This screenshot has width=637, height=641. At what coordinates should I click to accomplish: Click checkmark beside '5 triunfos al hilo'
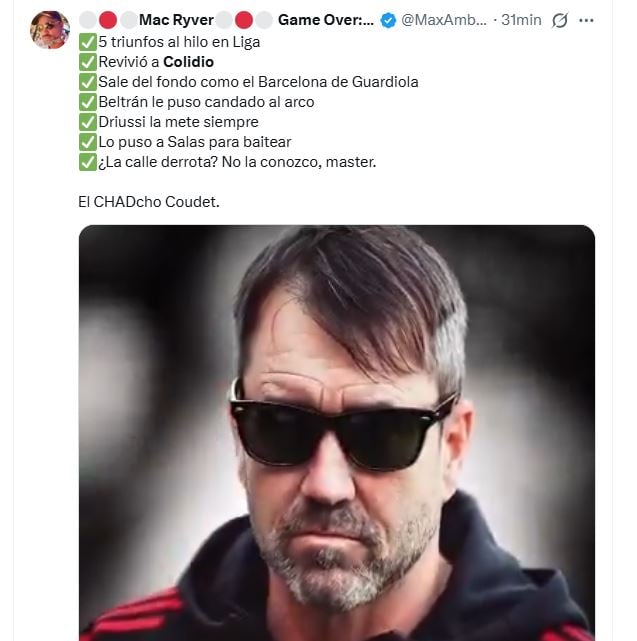tap(87, 42)
